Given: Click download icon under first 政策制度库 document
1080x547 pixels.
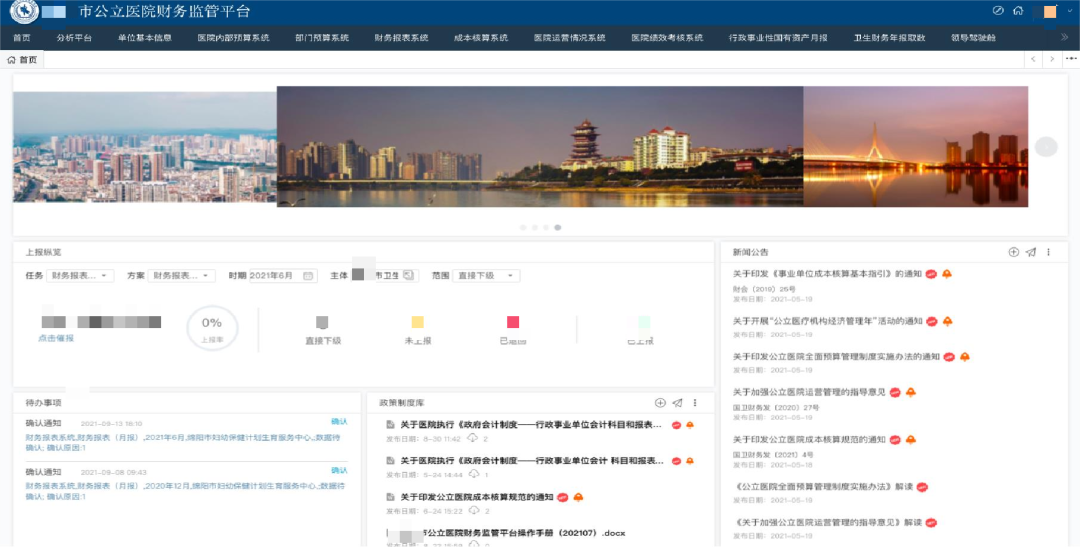Looking at the screenshot, I should (473, 438).
